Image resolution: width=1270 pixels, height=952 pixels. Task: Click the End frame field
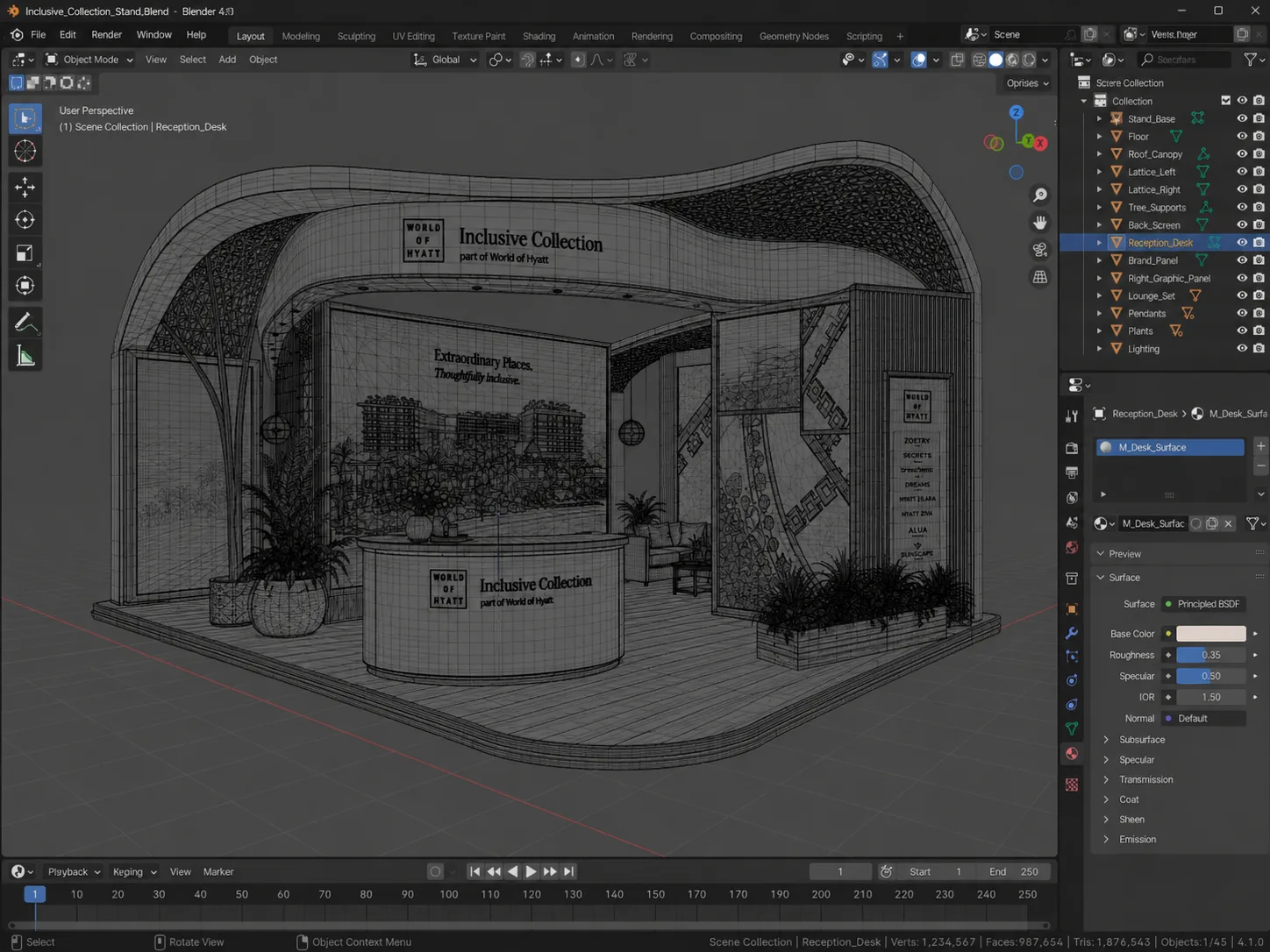(x=1015, y=871)
